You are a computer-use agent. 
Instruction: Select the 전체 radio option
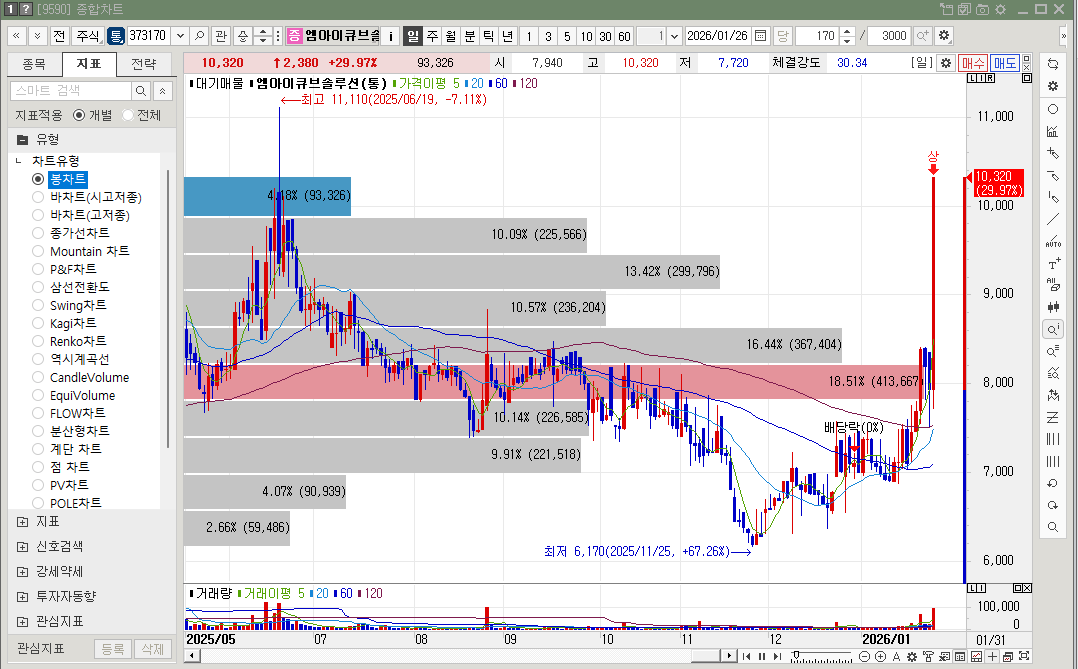tap(128, 115)
